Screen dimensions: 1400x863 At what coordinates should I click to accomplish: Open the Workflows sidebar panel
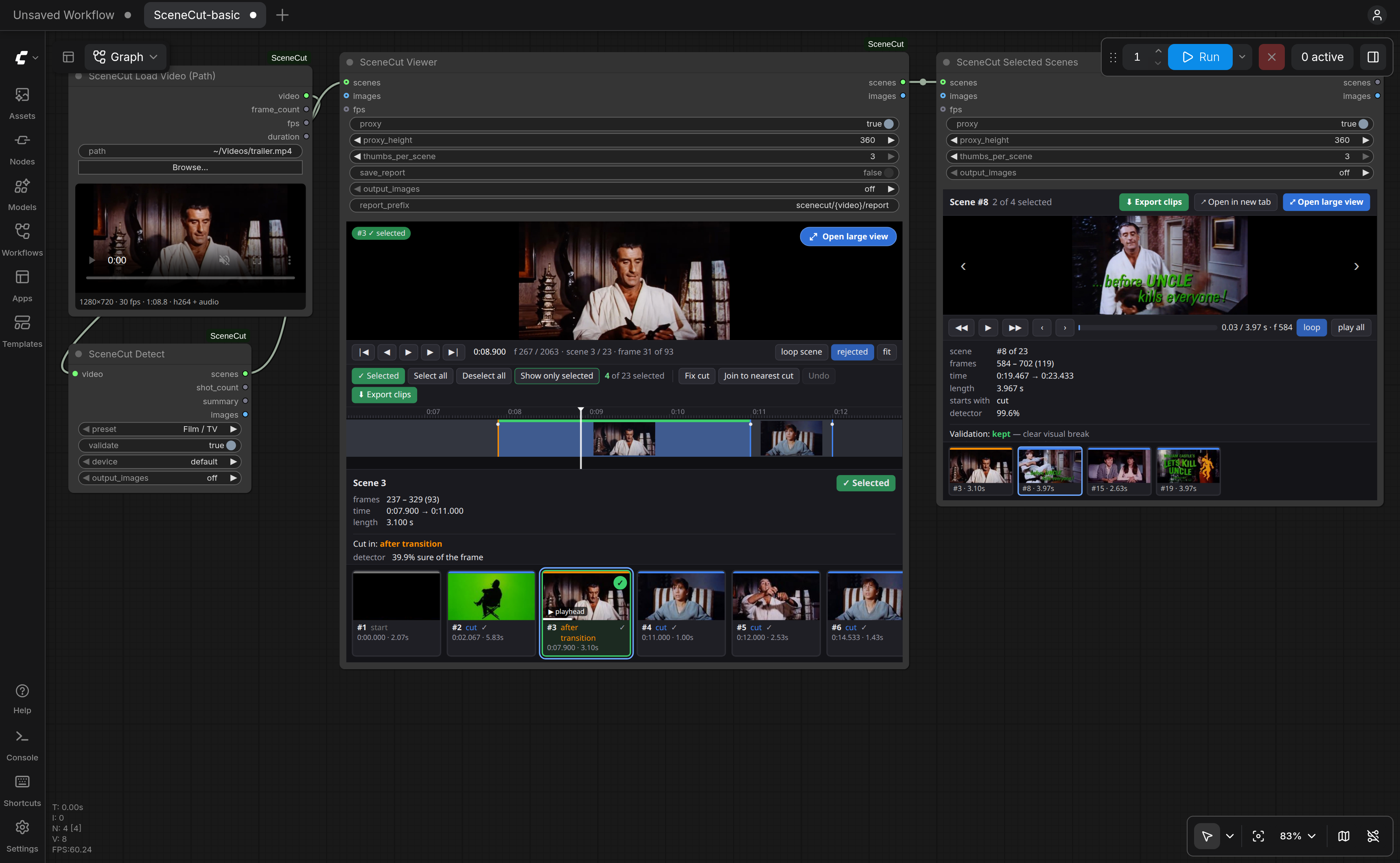pyautogui.click(x=22, y=240)
